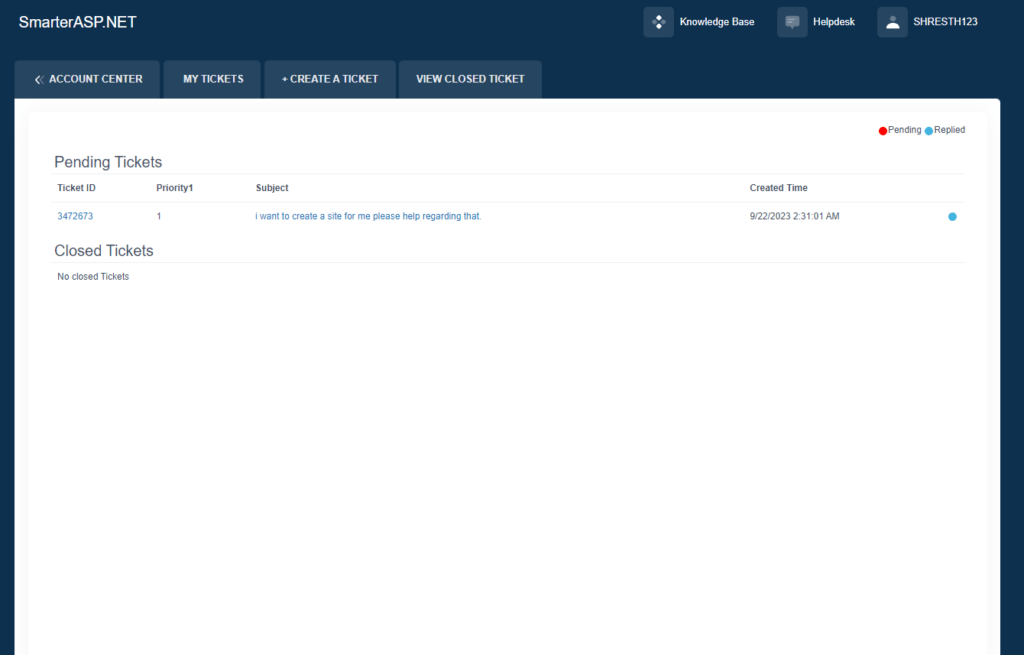
Task: Click the Created Time column header
Action: coord(778,188)
